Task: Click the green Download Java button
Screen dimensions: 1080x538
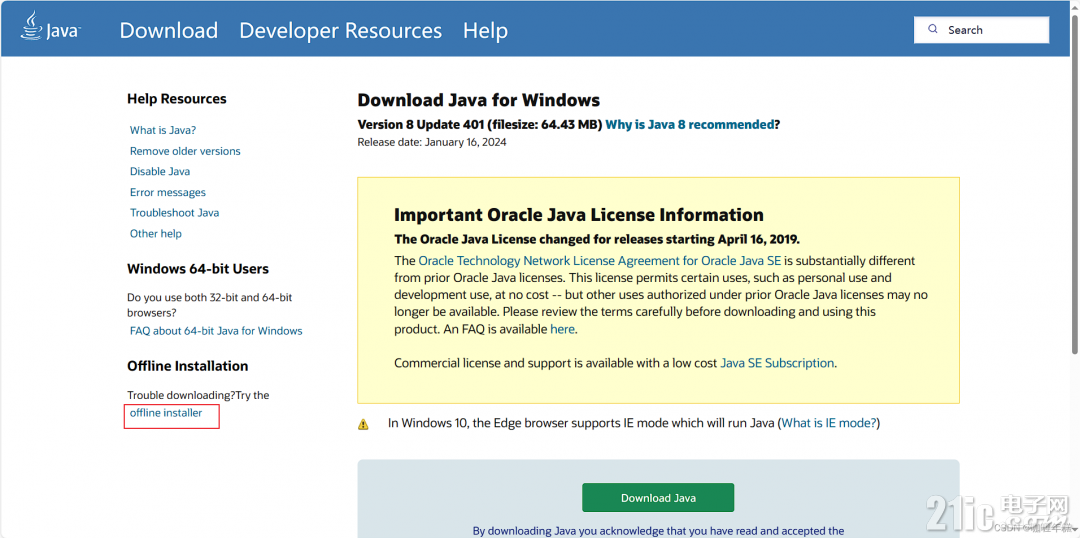Action: tap(658, 497)
